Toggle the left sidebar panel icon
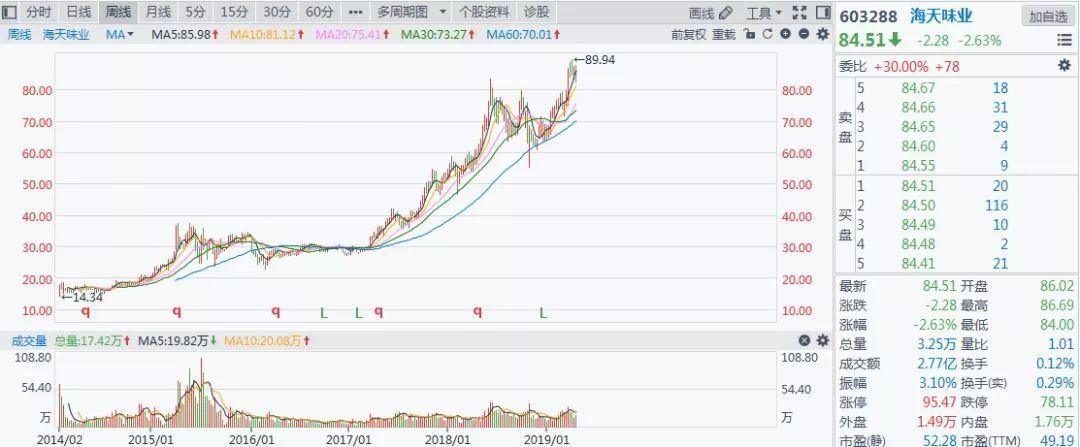The height and width of the screenshot is (447, 1080). coord(9,12)
